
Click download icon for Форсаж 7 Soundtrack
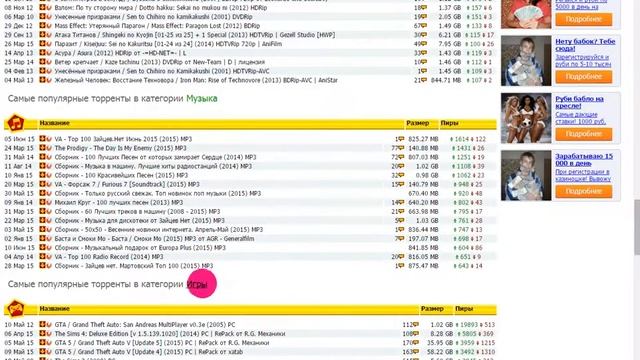tap(42, 184)
